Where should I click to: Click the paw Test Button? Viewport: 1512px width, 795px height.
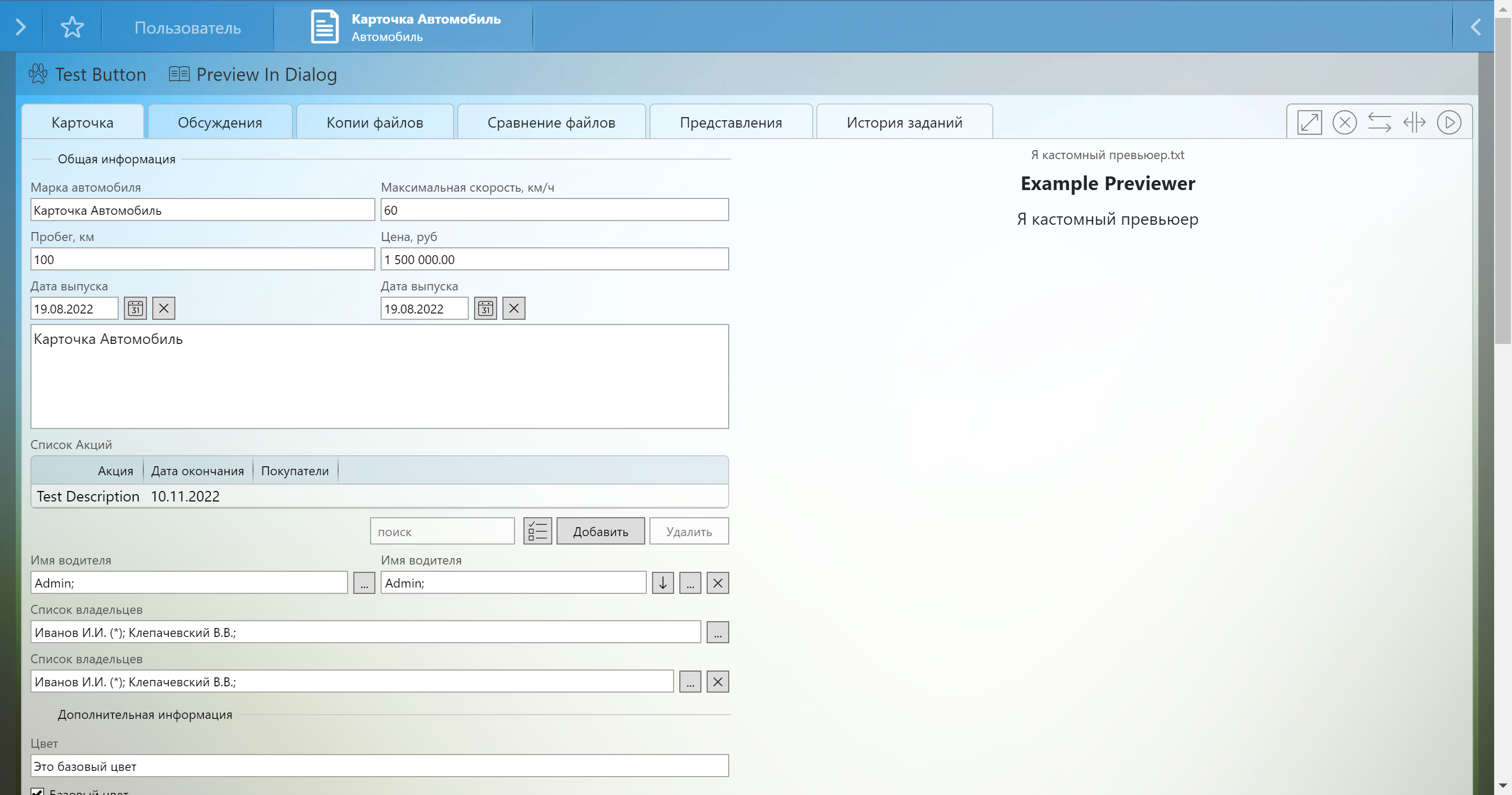click(88, 75)
